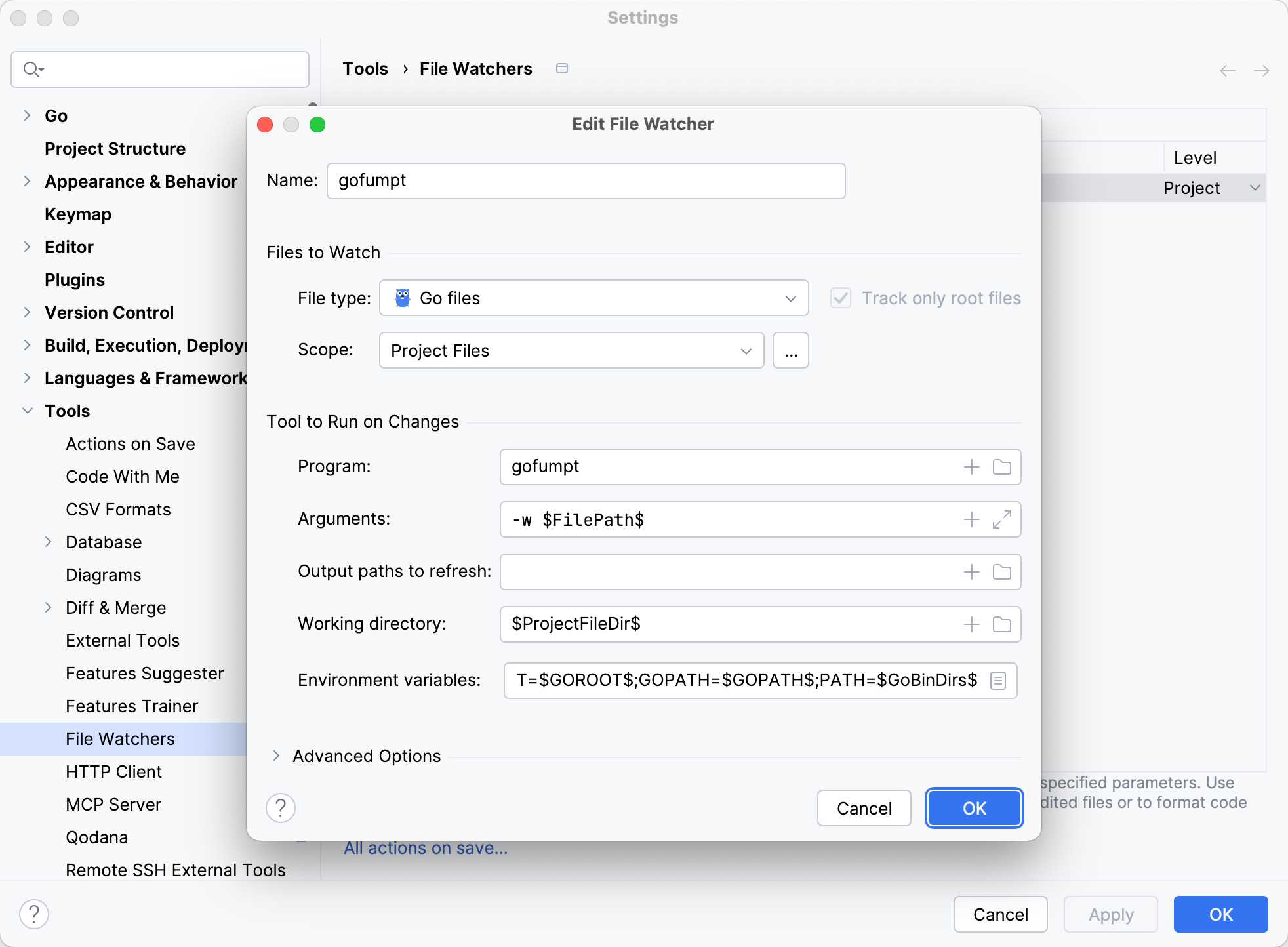Browse for Program path with folder icon
Screen dimensions: 1288x947
(1001, 467)
